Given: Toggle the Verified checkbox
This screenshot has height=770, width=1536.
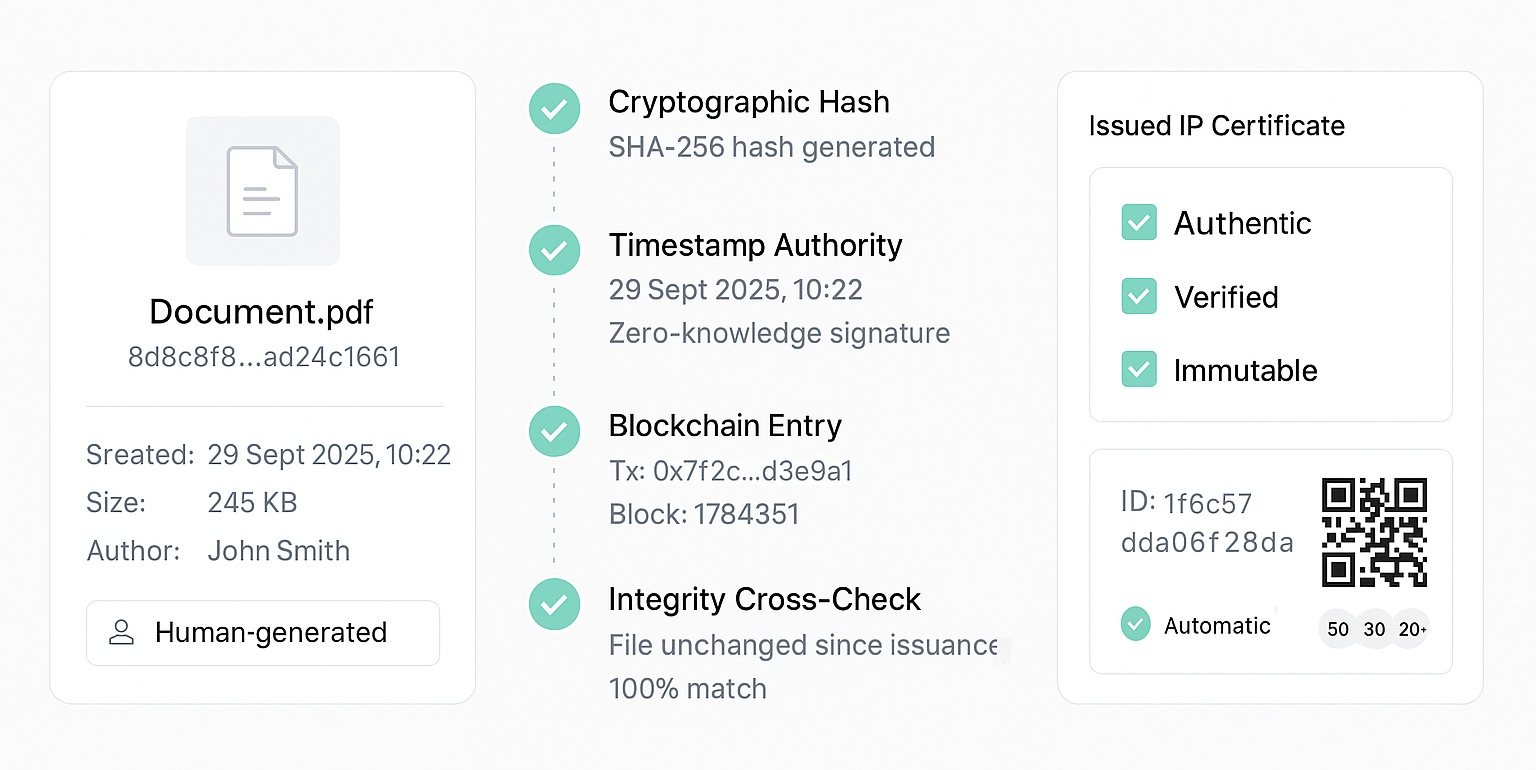Looking at the screenshot, I should point(1139,296).
